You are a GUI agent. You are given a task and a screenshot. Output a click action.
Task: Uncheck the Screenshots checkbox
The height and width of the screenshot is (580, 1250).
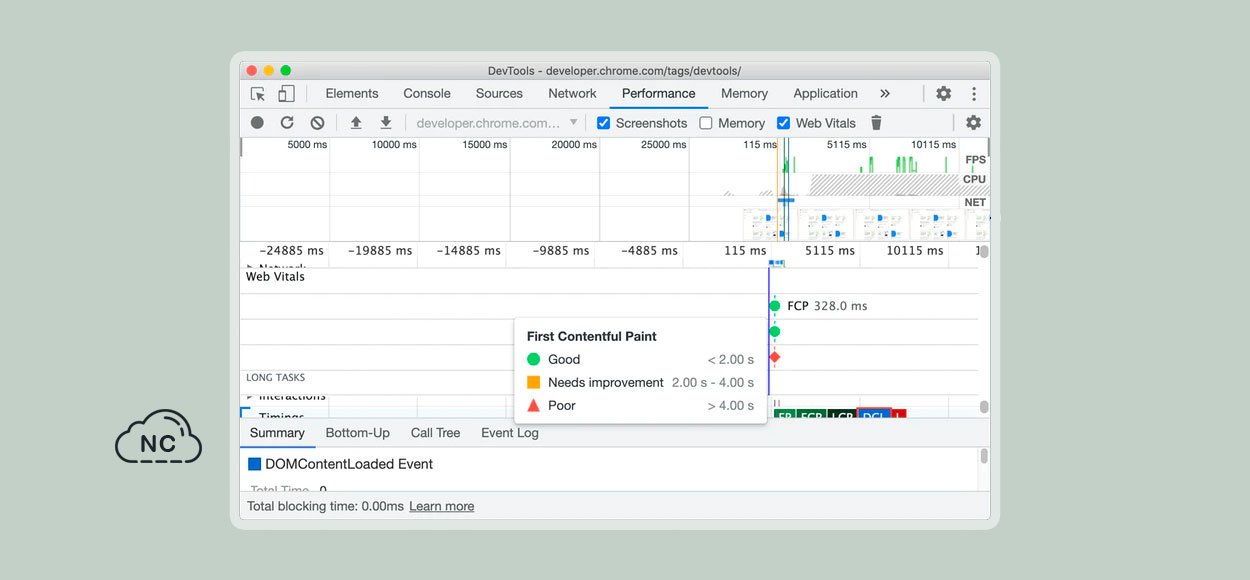coord(603,123)
